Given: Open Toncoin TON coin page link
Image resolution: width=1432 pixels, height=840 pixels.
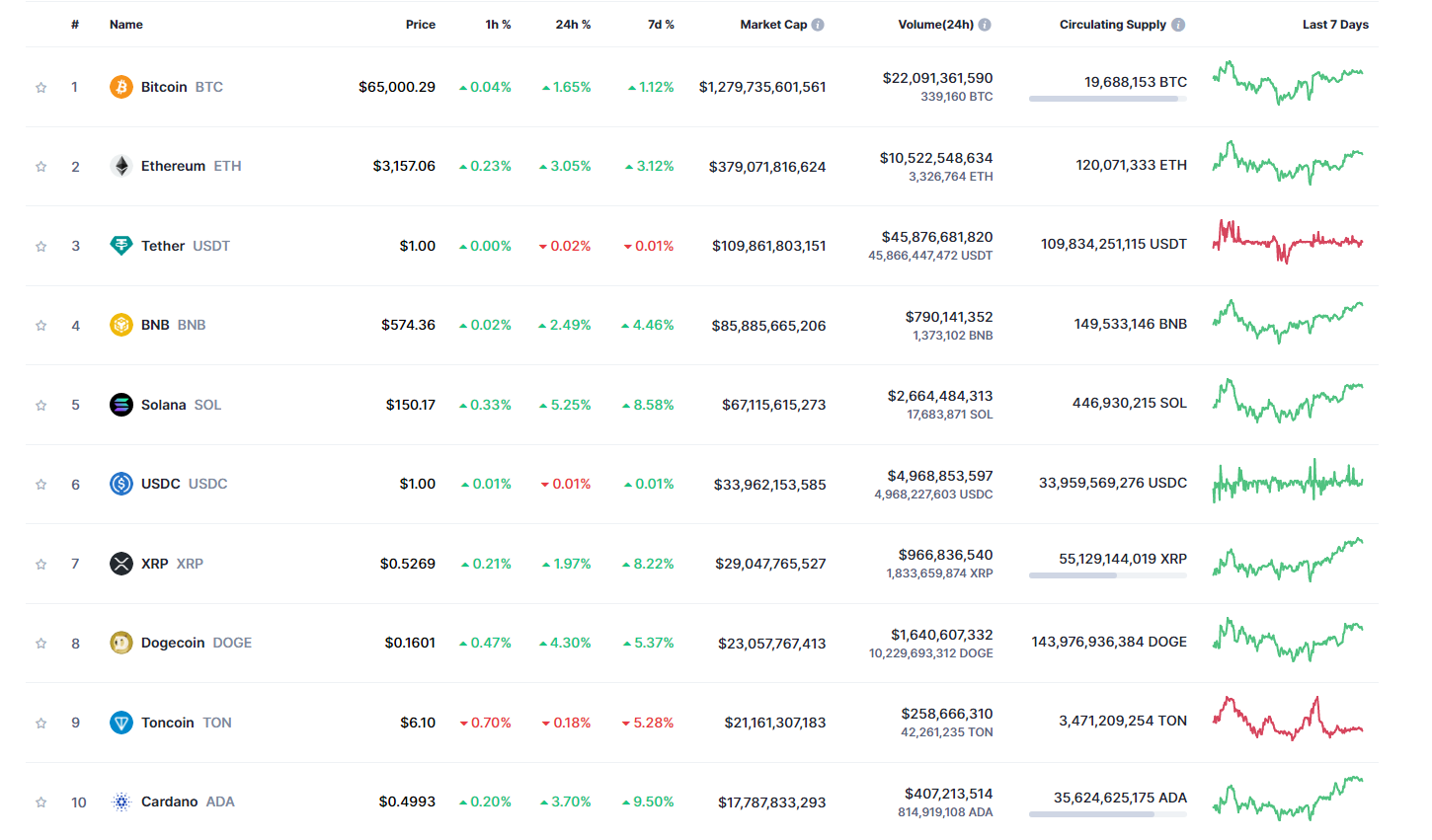Looking at the screenshot, I should (187, 723).
